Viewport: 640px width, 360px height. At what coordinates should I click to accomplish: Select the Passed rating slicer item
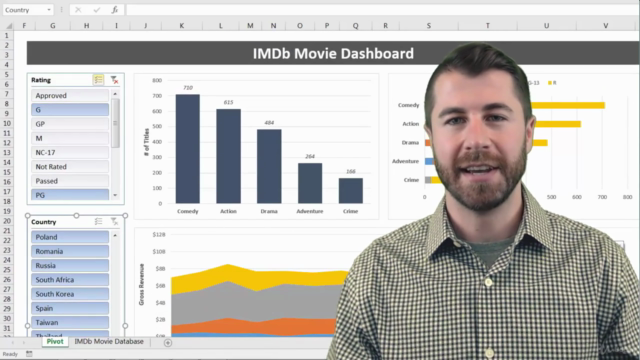[x=70, y=181]
